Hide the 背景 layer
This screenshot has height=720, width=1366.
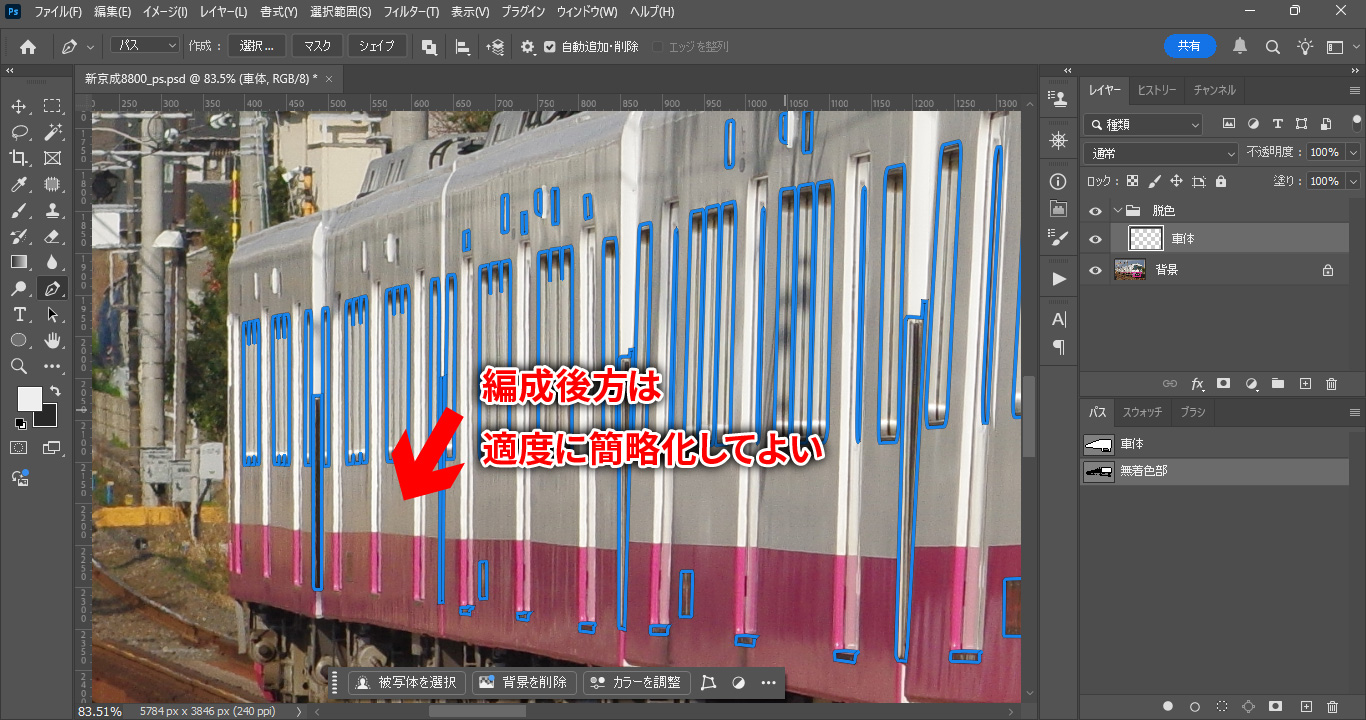click(1095, 270)
